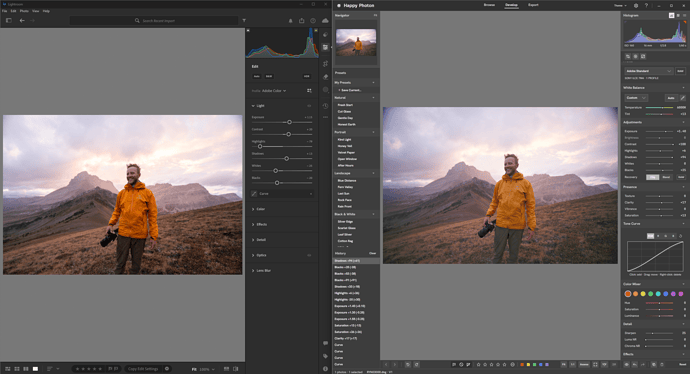Open the Versions history icon in Lightroom

click(x=325, y=106)
